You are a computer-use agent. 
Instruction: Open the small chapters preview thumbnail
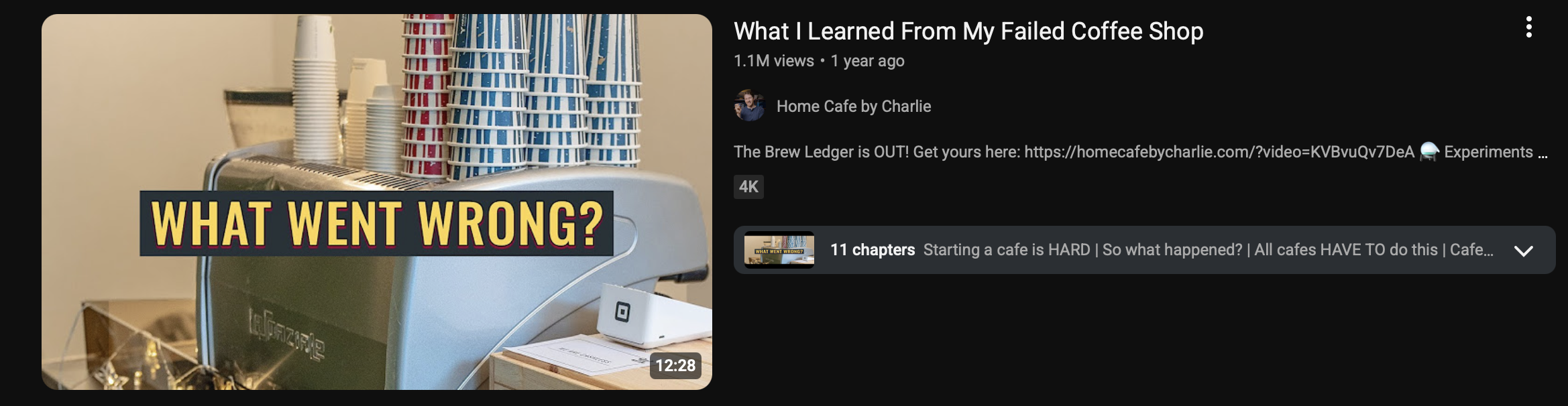click(779, 250)
